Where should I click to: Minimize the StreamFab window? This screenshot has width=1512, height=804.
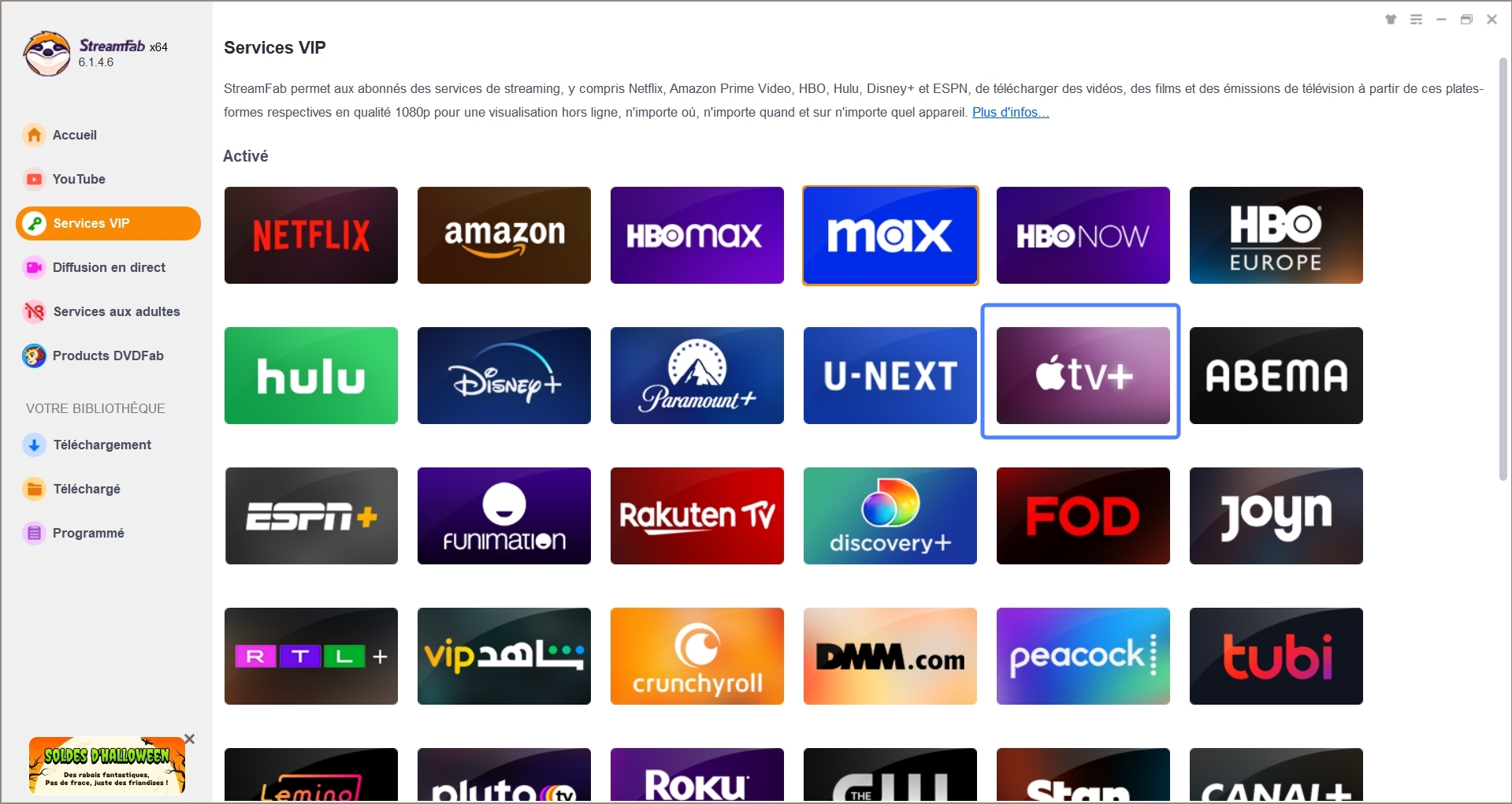tap(1441, 20)
